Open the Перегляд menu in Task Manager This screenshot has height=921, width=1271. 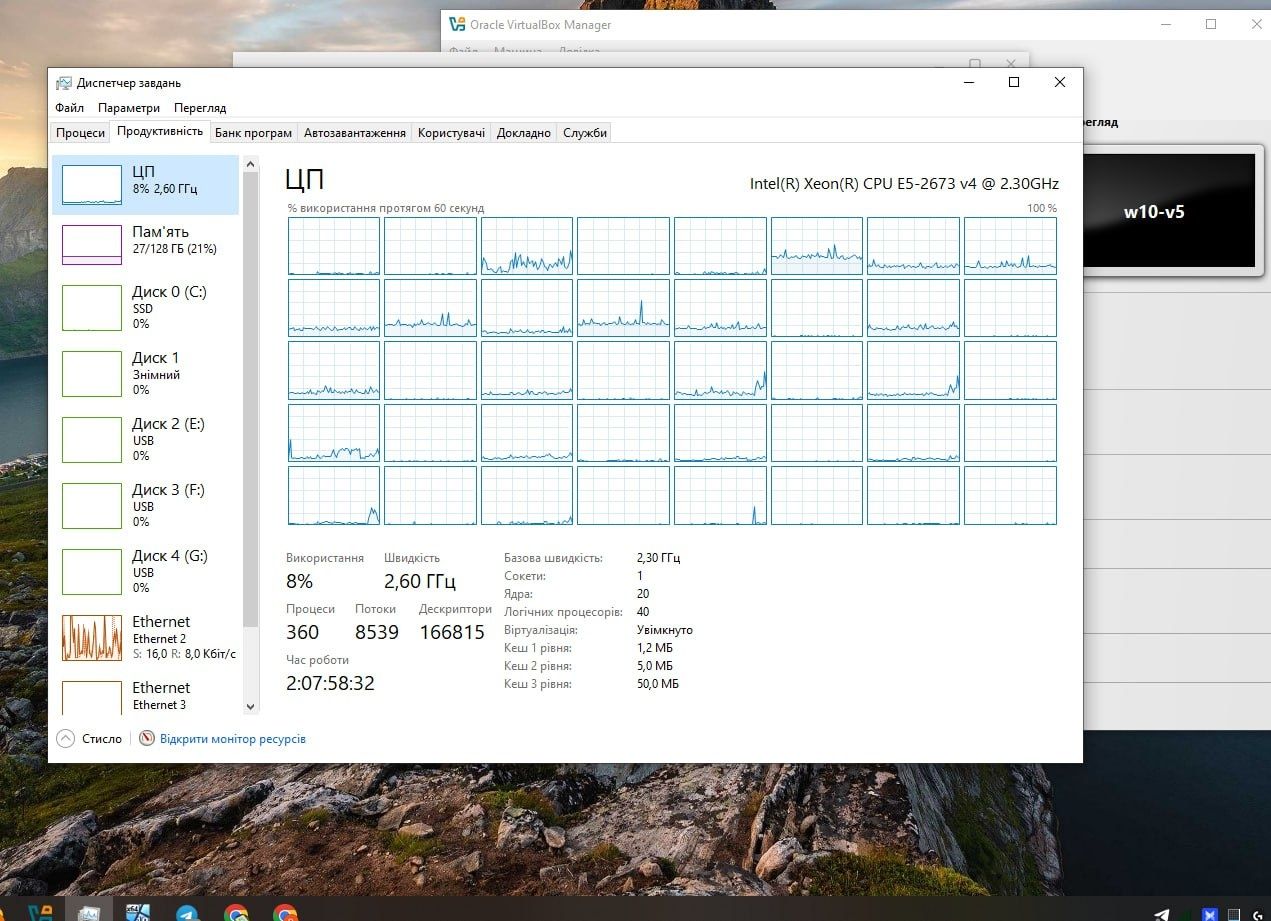pos(200,108)
